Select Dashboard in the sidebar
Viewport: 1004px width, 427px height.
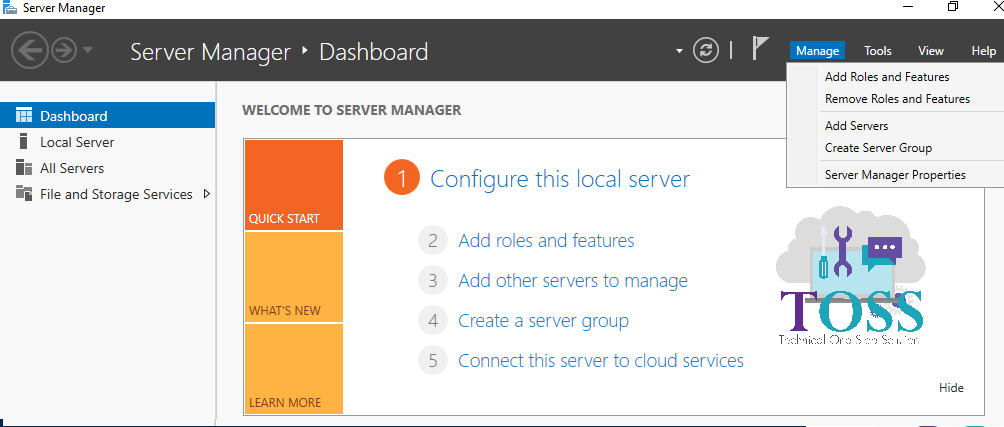tap(108, 116)
